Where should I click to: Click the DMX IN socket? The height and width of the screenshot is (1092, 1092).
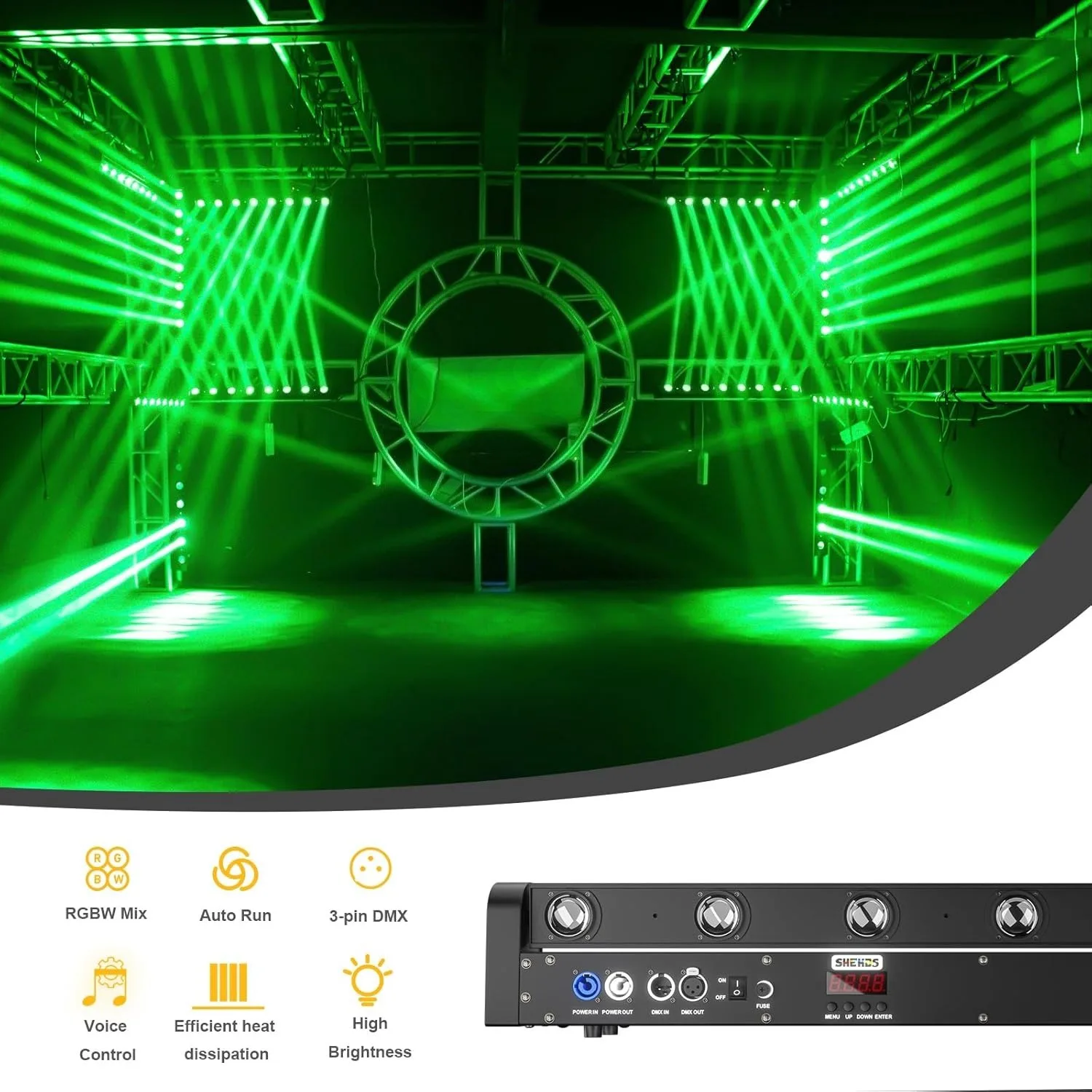pyautogui.click(x=661, y=987)
